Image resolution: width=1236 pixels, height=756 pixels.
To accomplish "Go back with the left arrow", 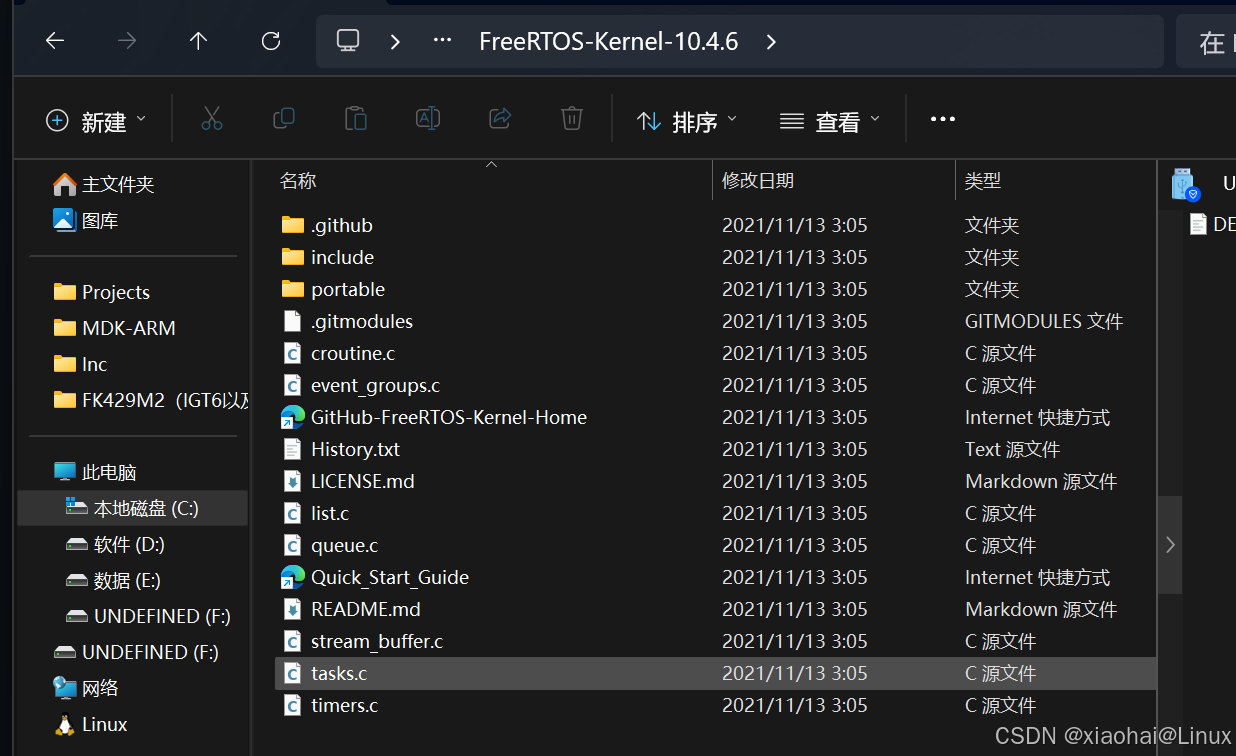I will pyautogui.click(x=55, y=41).
